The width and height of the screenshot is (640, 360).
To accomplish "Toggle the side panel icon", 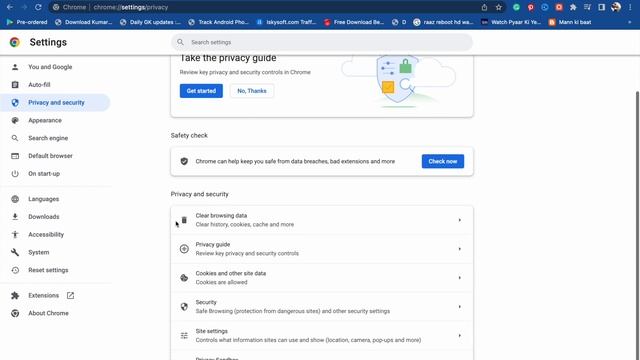I will pos(602,7).
